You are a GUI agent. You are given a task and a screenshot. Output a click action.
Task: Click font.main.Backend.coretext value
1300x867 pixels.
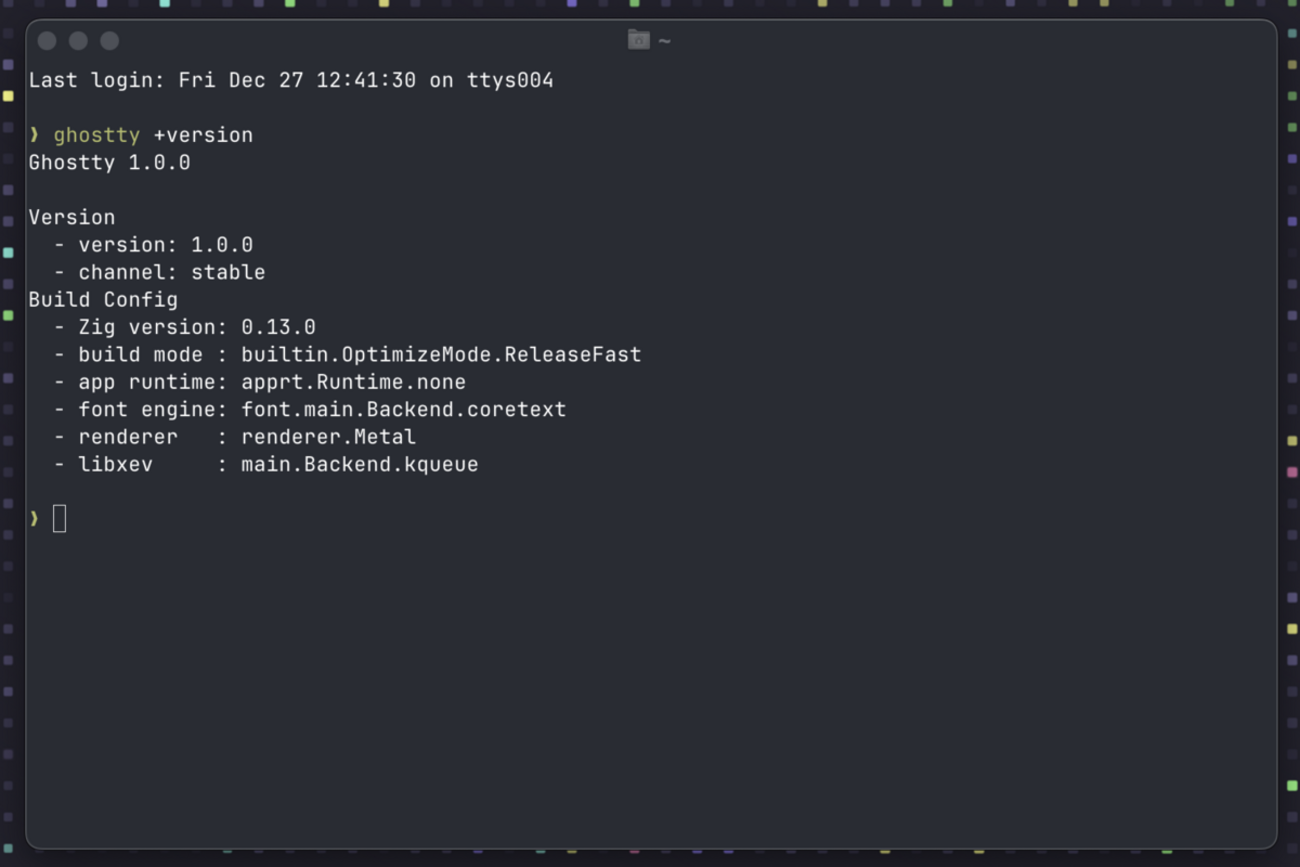coord(403,409)
